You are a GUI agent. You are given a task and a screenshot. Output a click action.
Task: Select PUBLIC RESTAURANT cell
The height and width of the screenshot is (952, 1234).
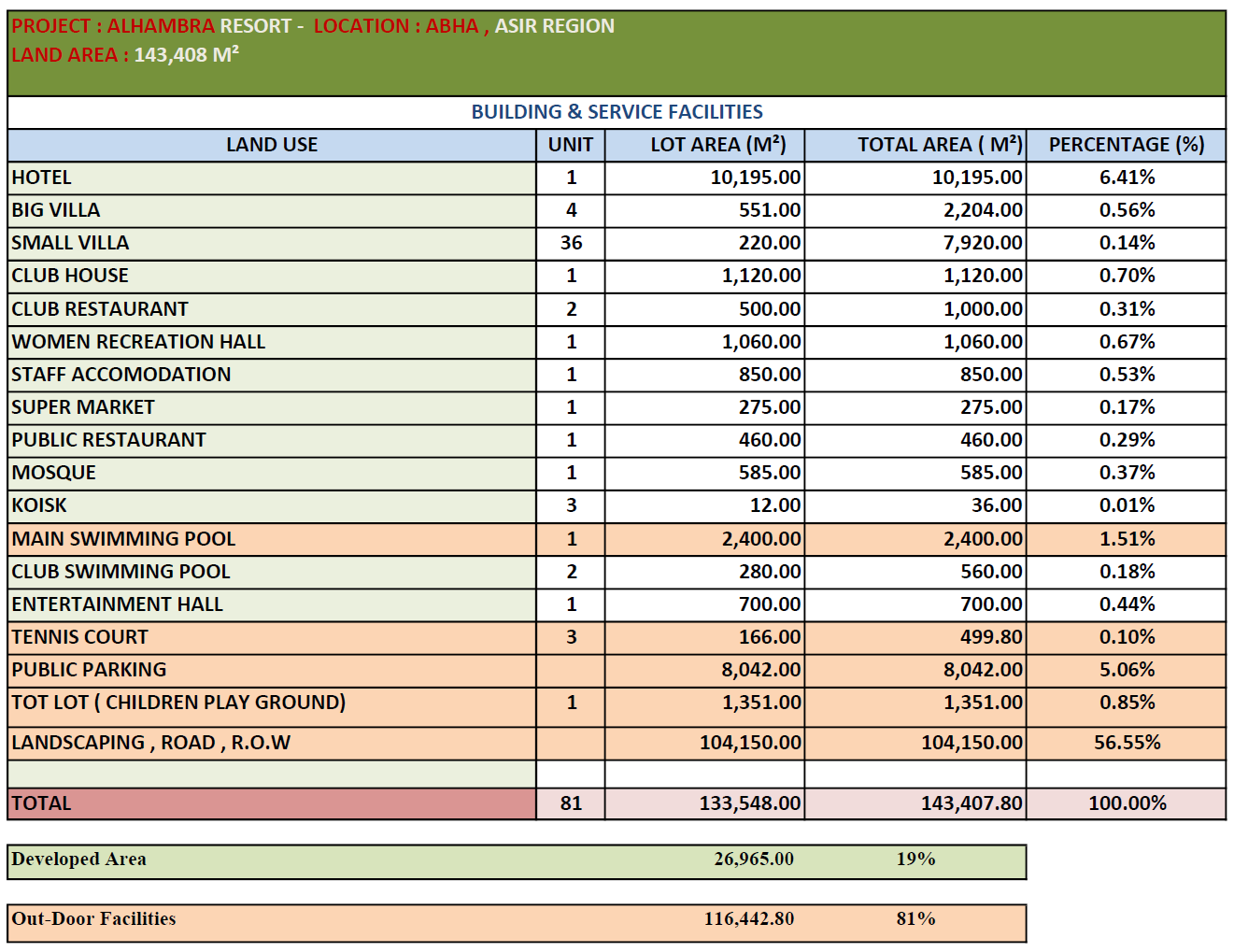(x=272, y=440)
